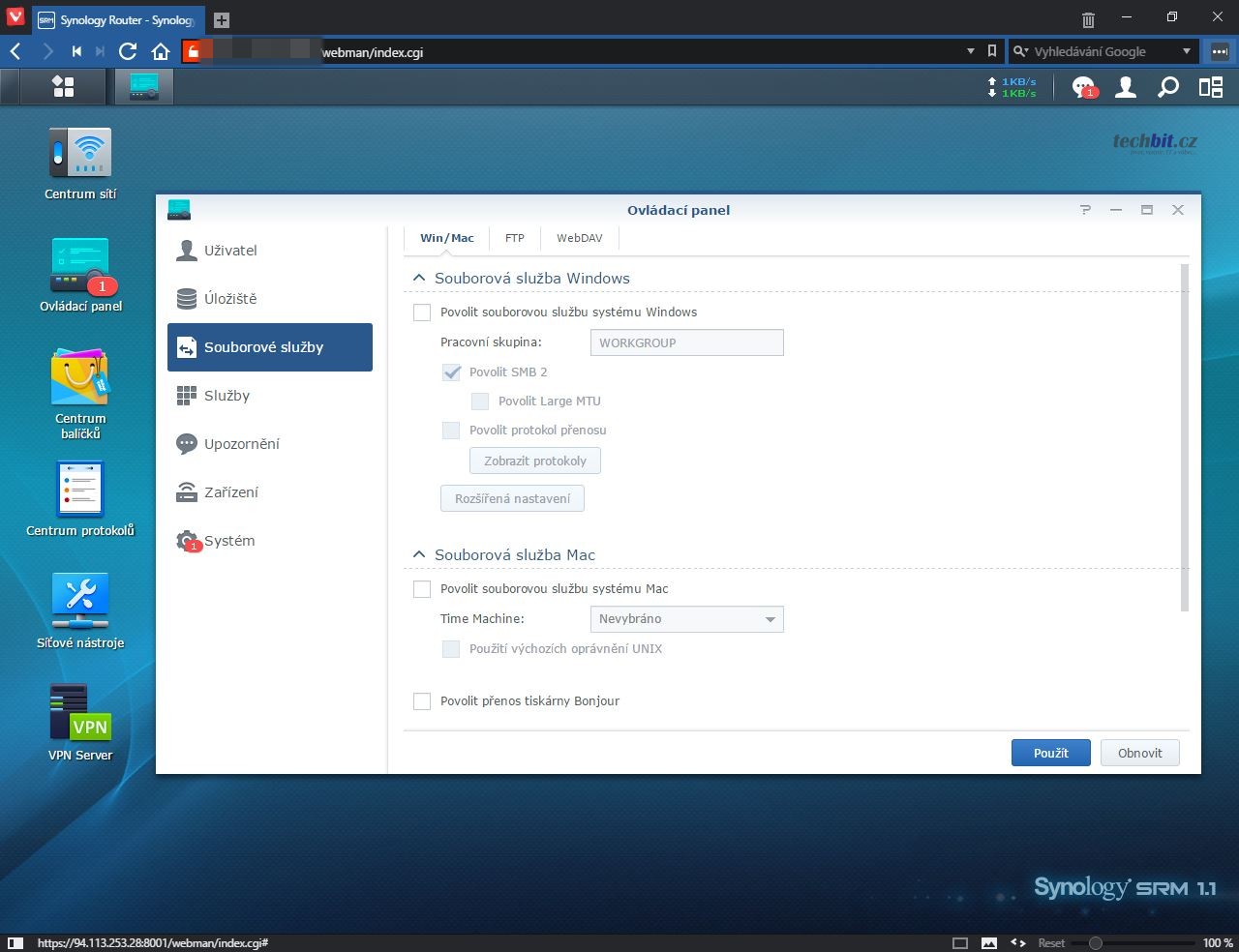Click the Obnovit reset button
Screen dimensions: 1239x952
(x=1139, y=754)
